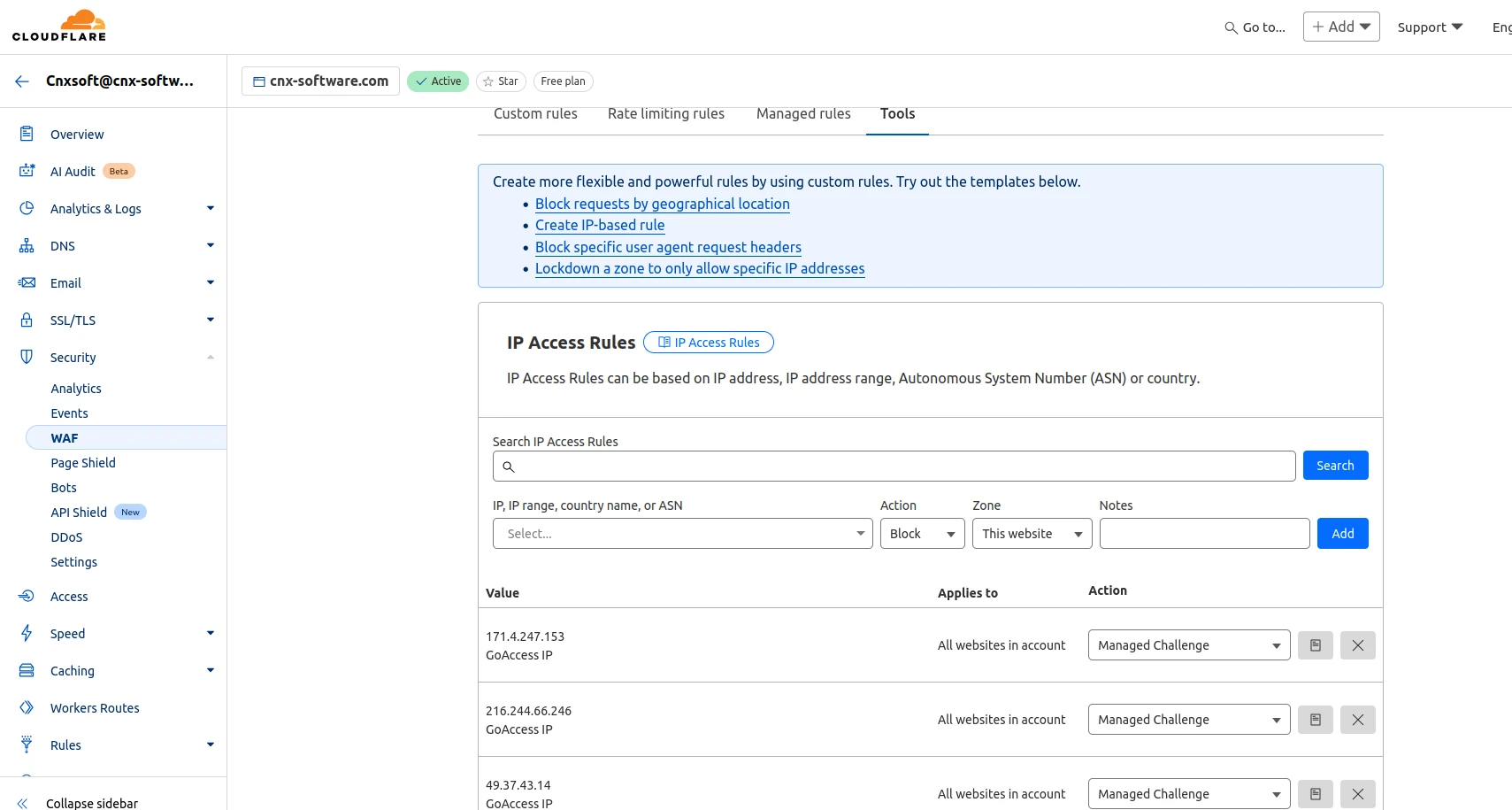Open Security Events submenu item

[x=69, y=413]
